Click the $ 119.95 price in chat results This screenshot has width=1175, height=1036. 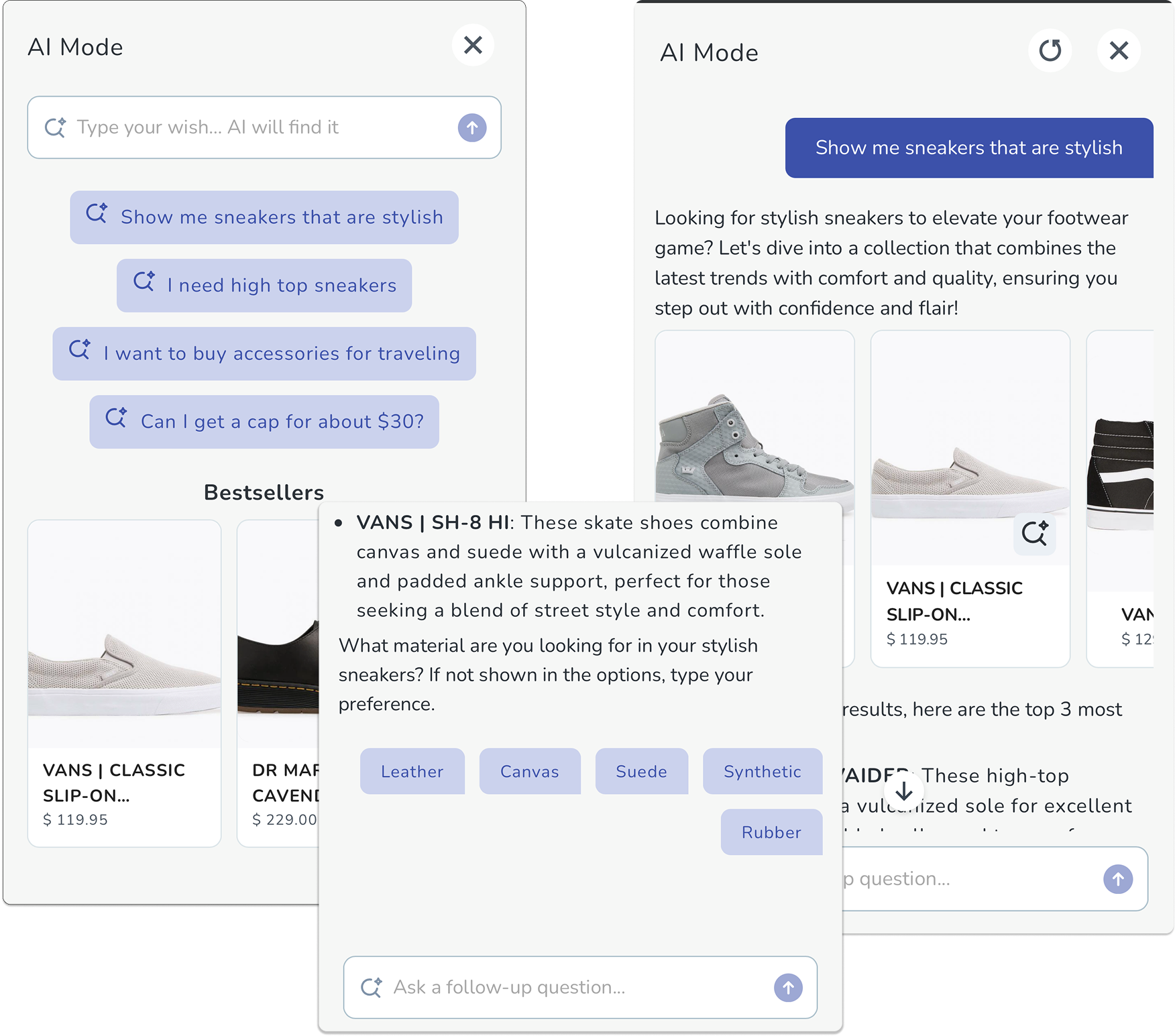(917, 639)
